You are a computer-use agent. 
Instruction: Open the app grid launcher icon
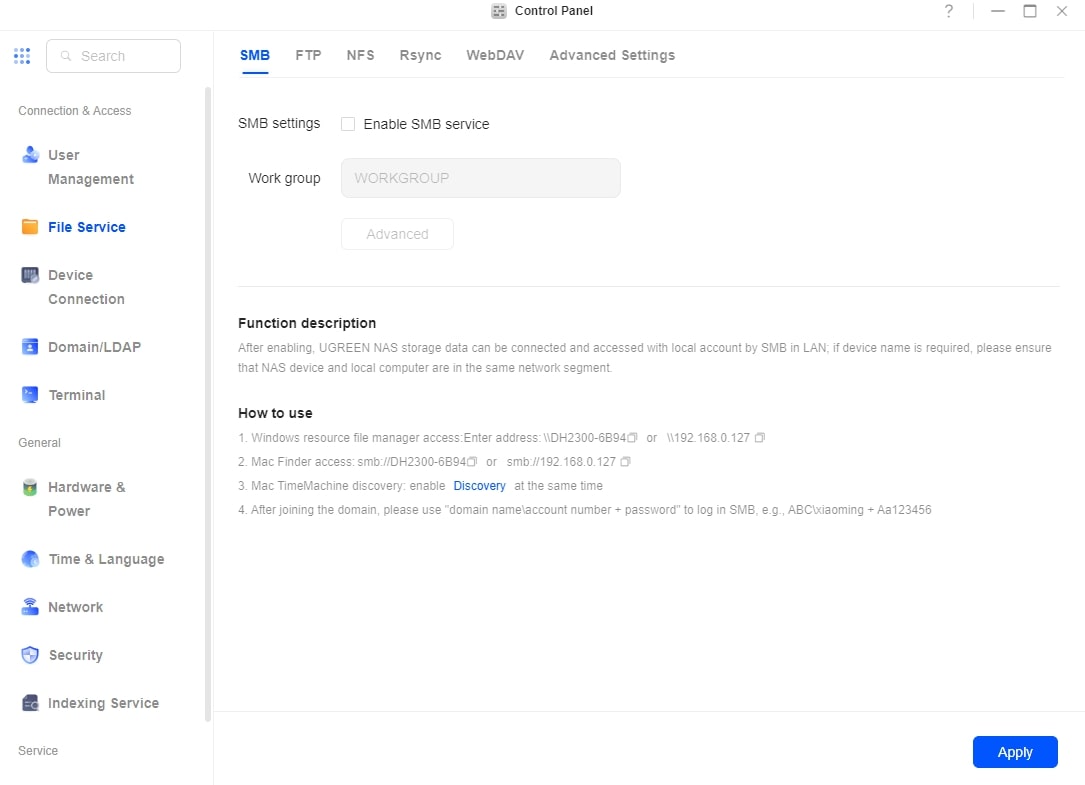pos(22,56)
